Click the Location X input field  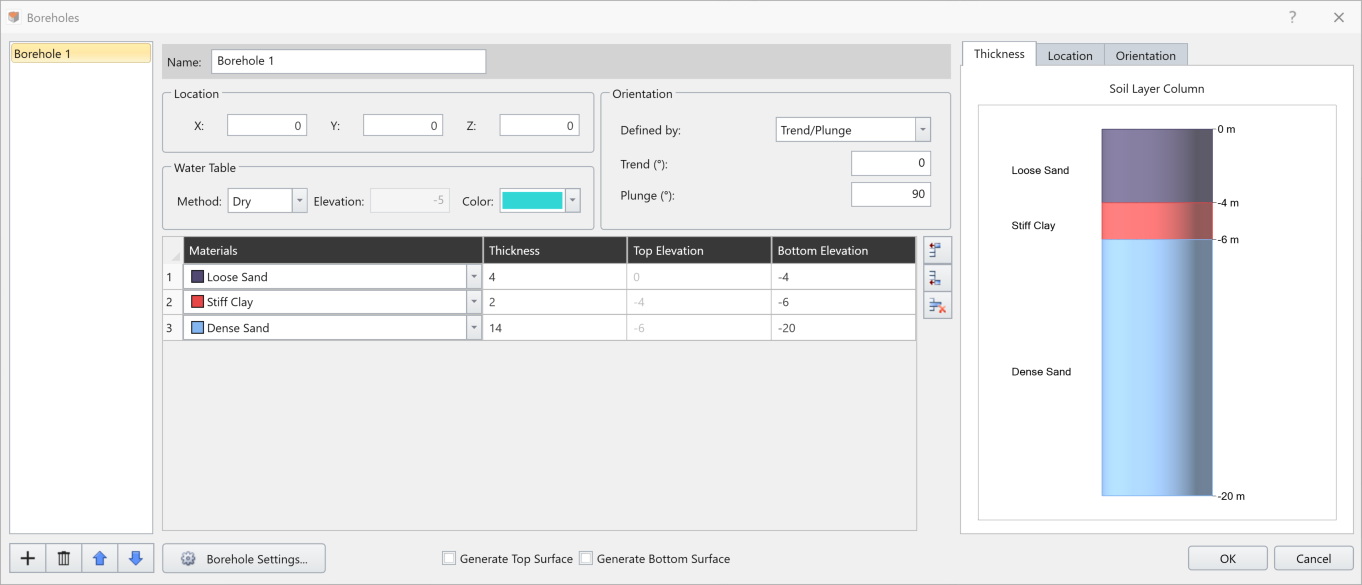[x=267, y=126]
